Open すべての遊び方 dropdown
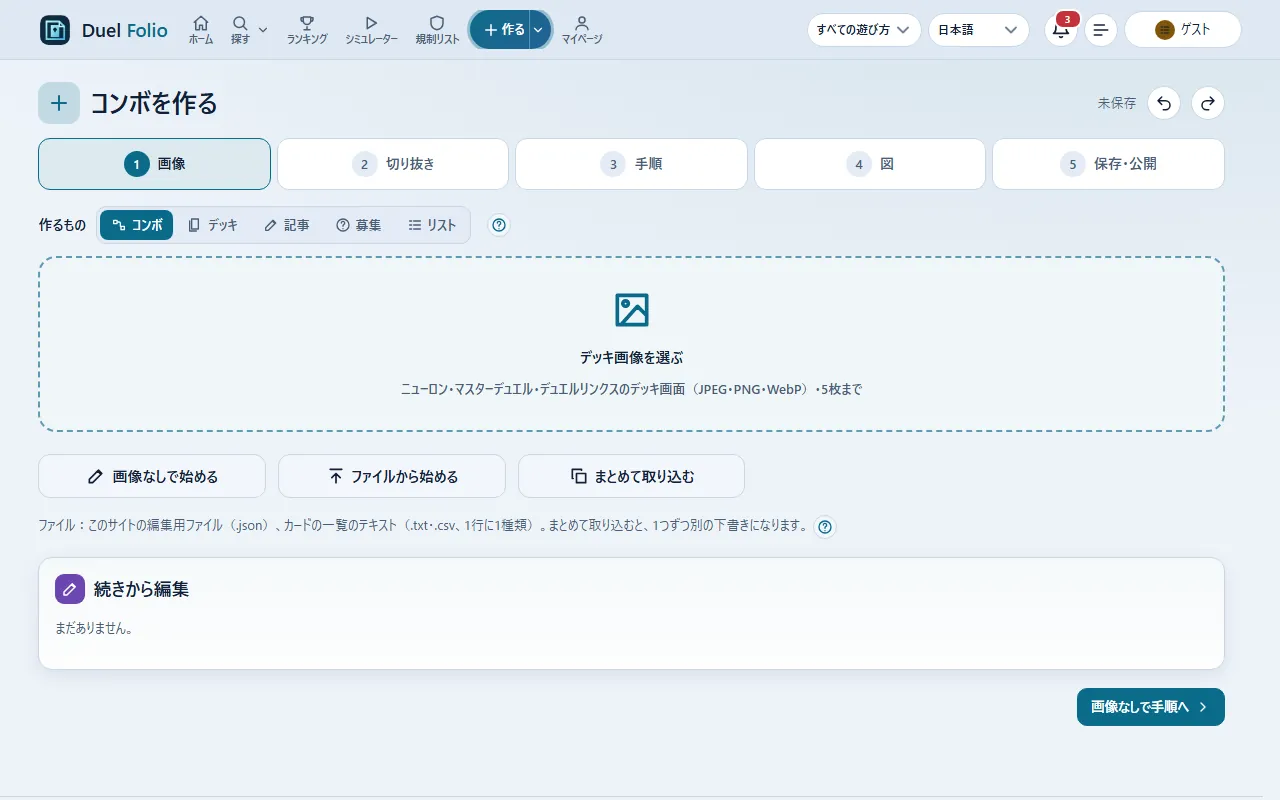 tap(864, 30)
